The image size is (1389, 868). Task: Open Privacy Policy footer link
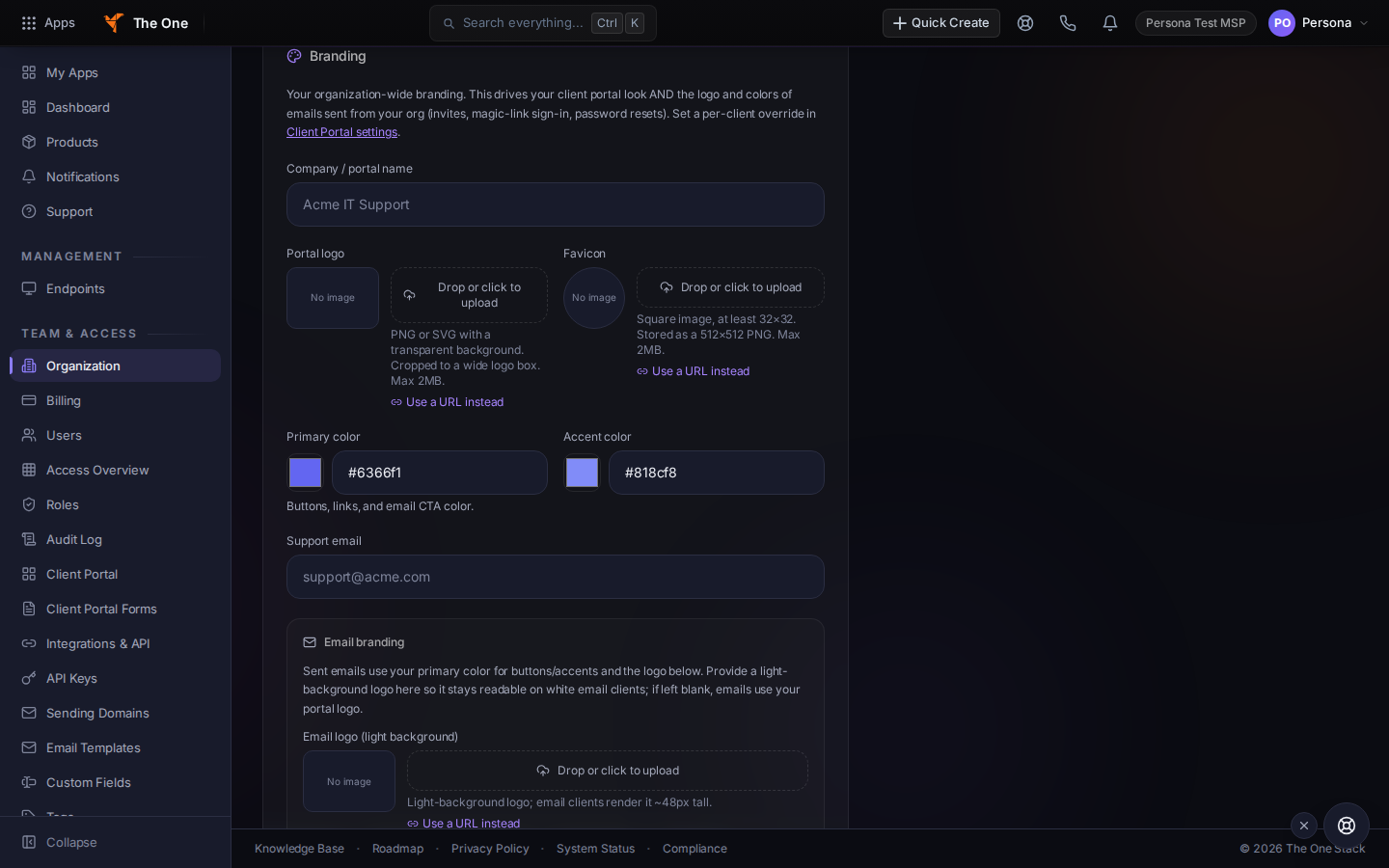click(490, 849)
